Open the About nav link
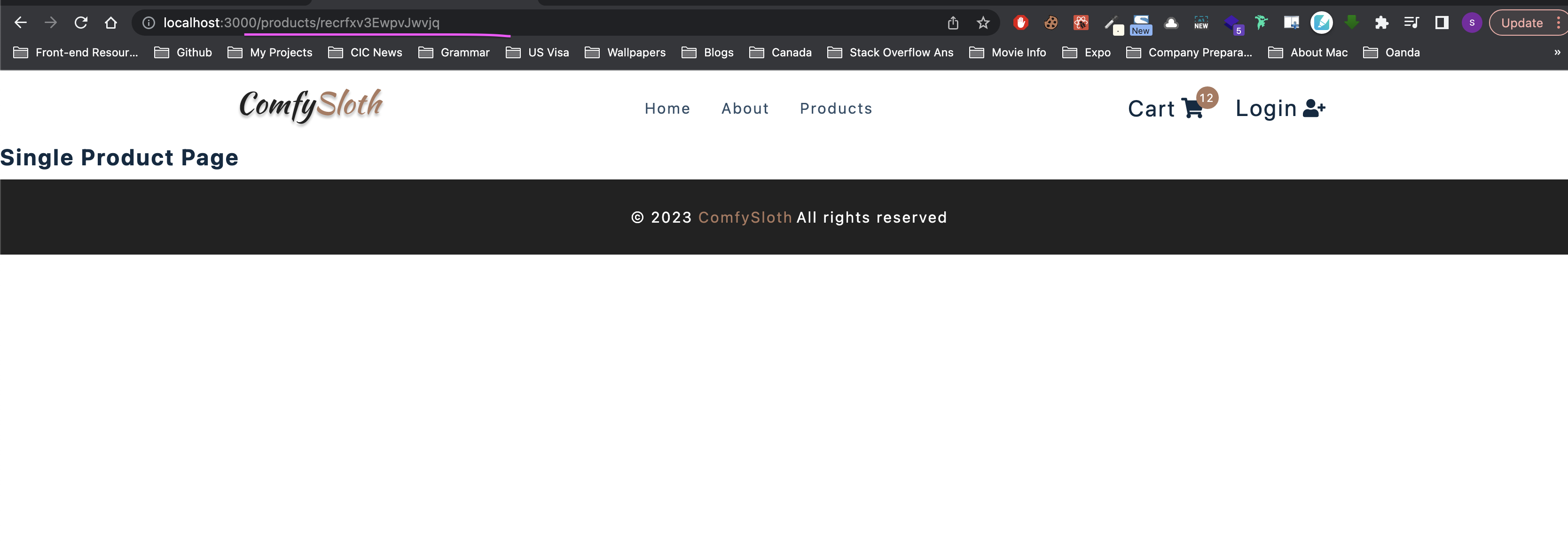The image size is (1568, 543). tap(745, 108)
